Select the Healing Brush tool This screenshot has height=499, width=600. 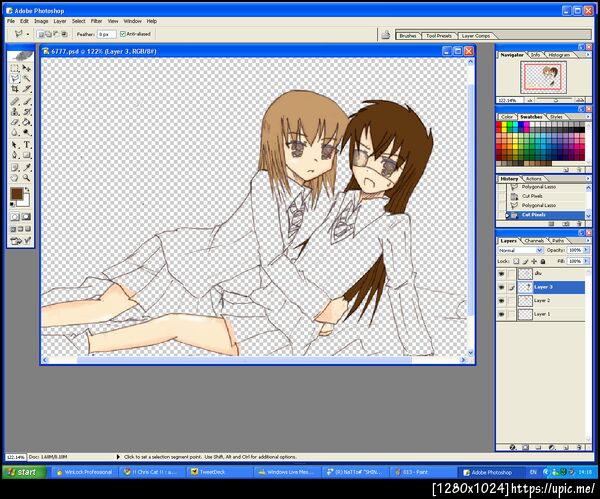[15, 102]
